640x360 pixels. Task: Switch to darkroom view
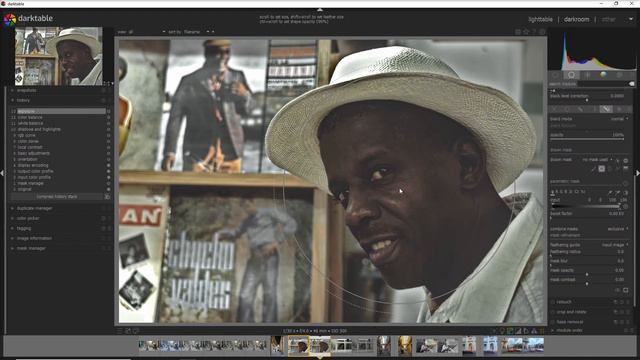[x=576, y=19]
